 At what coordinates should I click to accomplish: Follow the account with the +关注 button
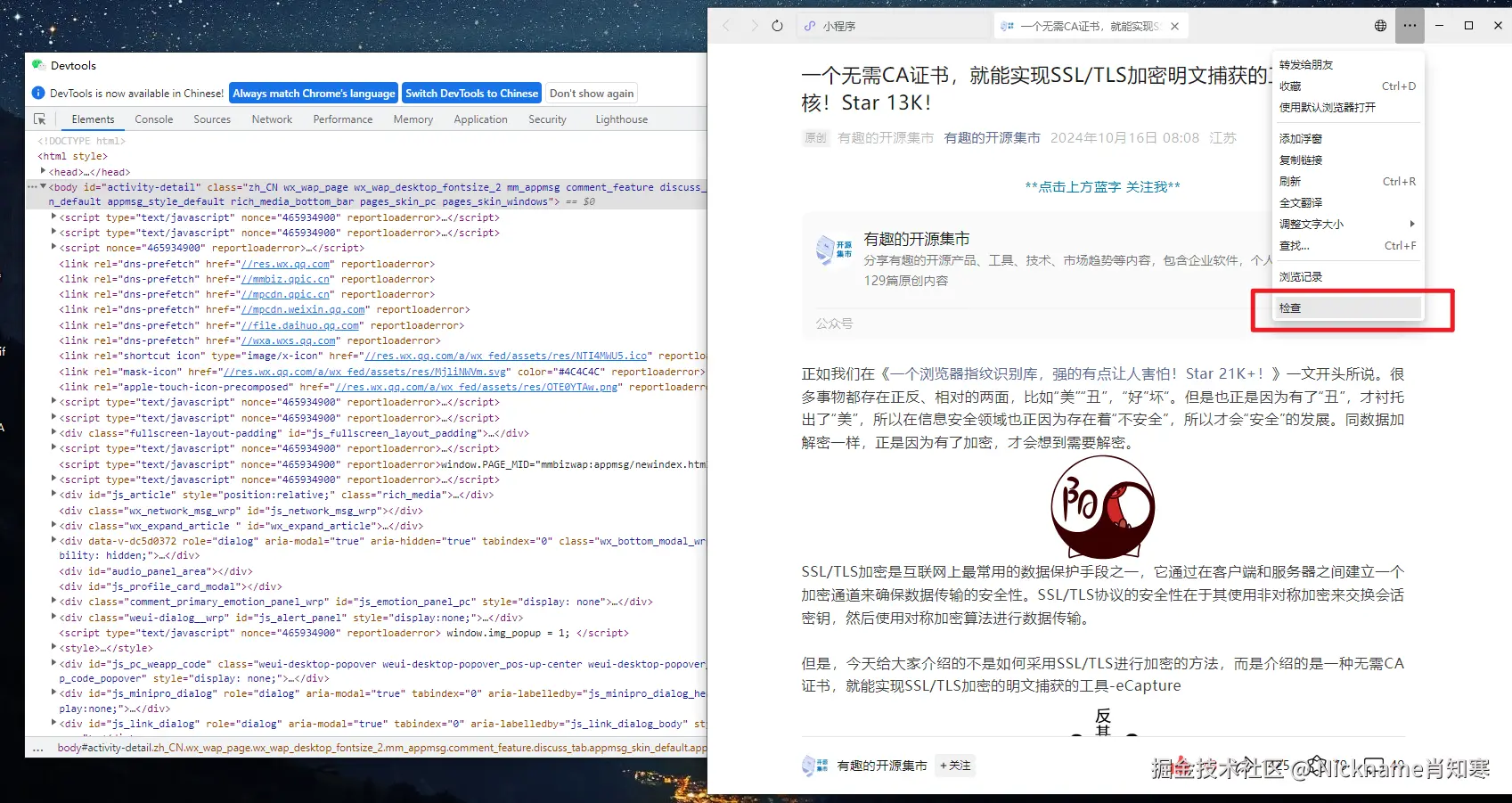pos(955,766)
